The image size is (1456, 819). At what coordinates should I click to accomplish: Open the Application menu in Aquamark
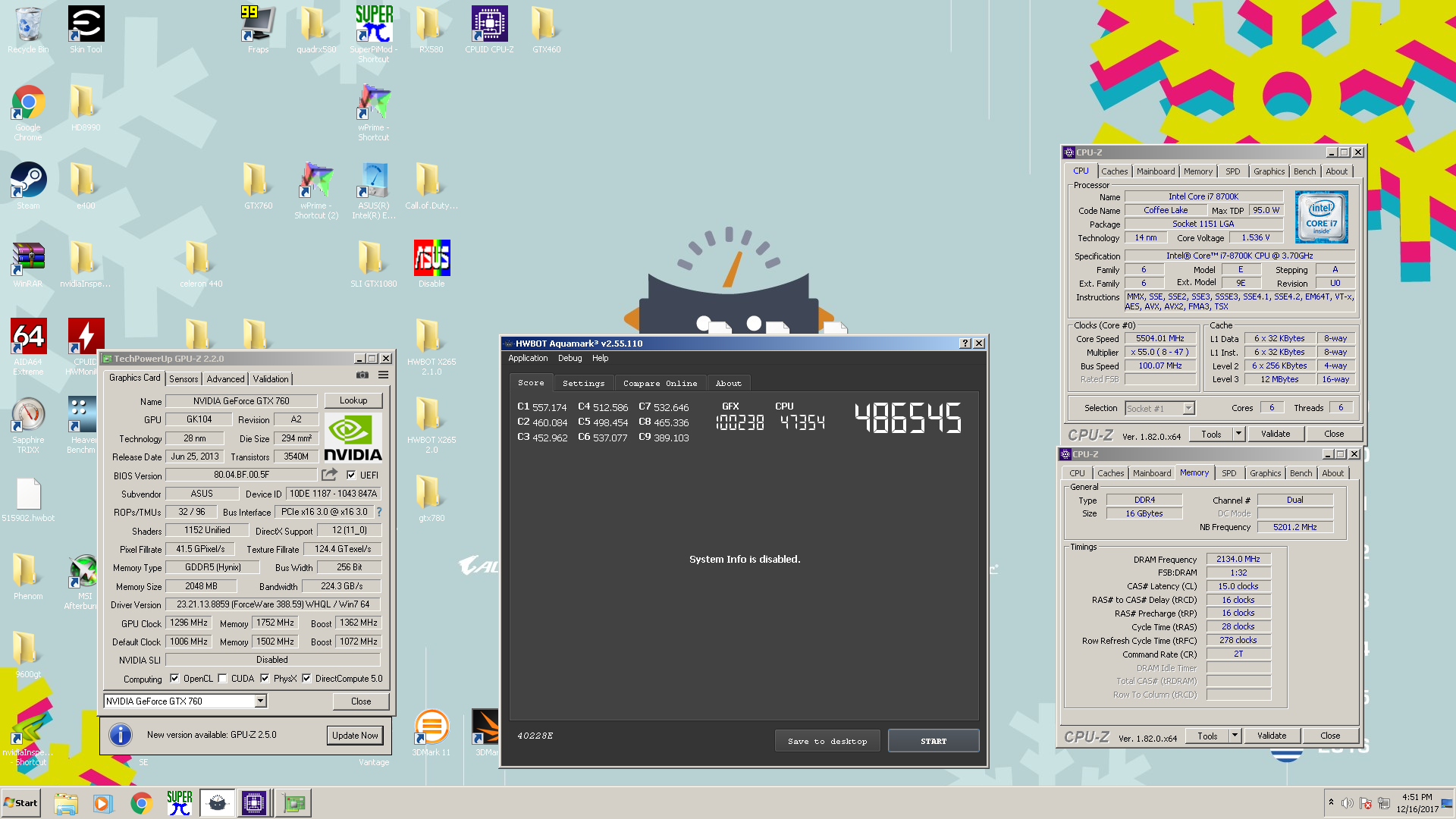point(528,359)
